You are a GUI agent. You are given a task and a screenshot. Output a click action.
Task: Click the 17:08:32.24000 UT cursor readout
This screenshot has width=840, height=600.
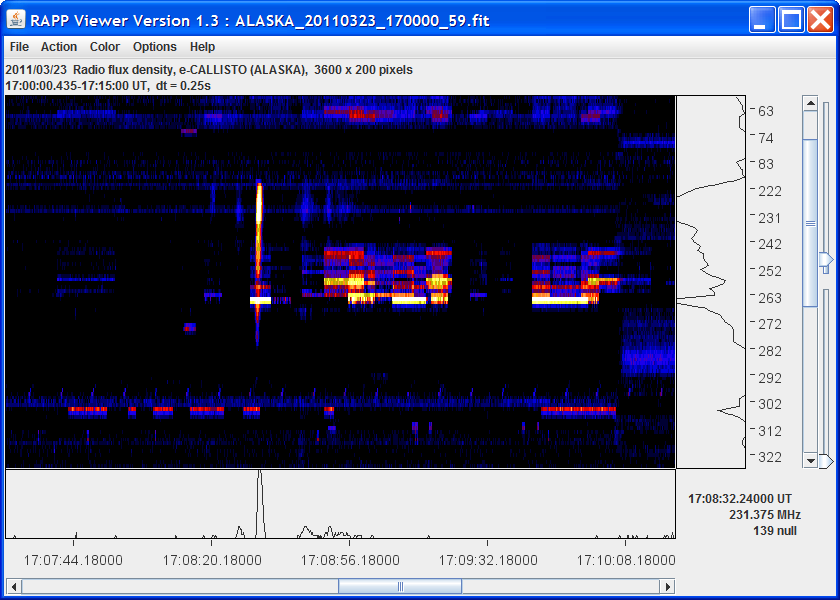(x=740, y=499)
